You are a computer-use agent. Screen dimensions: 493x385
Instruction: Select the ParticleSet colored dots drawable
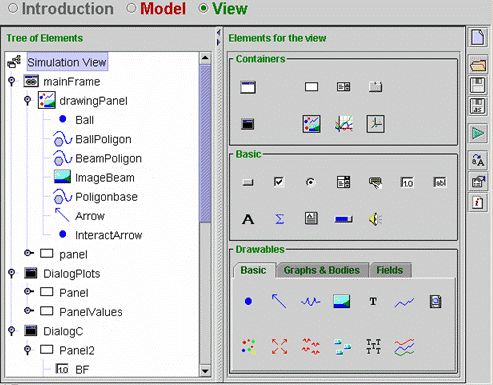[249, 347]
